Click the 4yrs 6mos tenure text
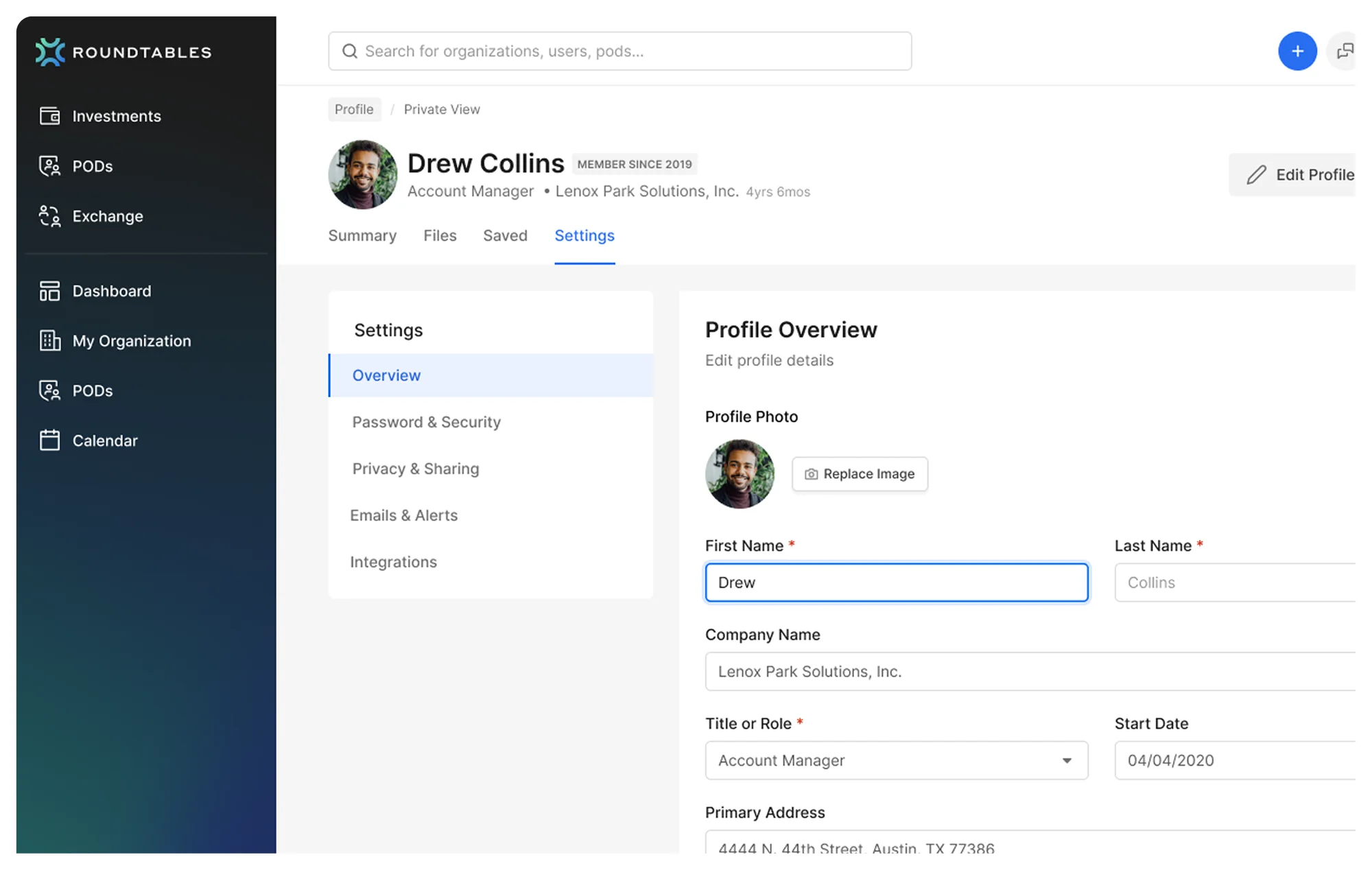The height and width of the screenshot is (870, 1372). click(778, 192)
